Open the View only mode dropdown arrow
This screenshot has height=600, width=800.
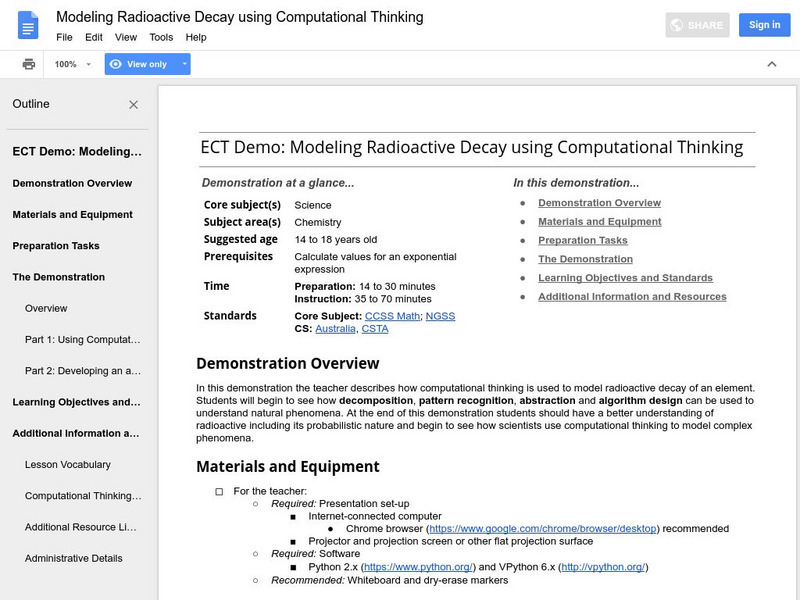(x=184, y=64)
